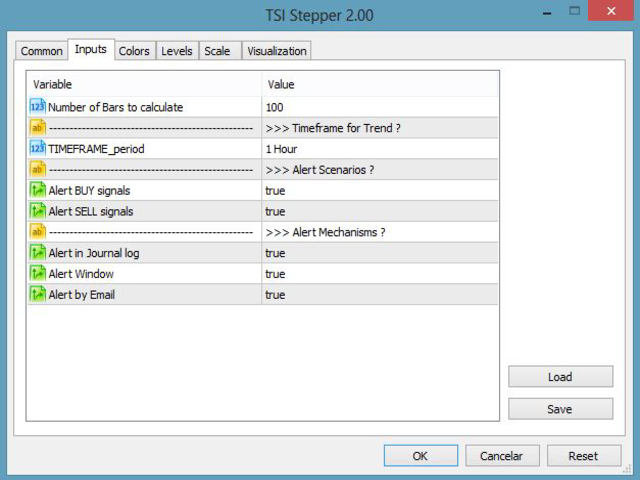Click the string icon in the Timeframe for Trend row
Image resolution: width=640 pixels, height=480 pixels.
38,128
